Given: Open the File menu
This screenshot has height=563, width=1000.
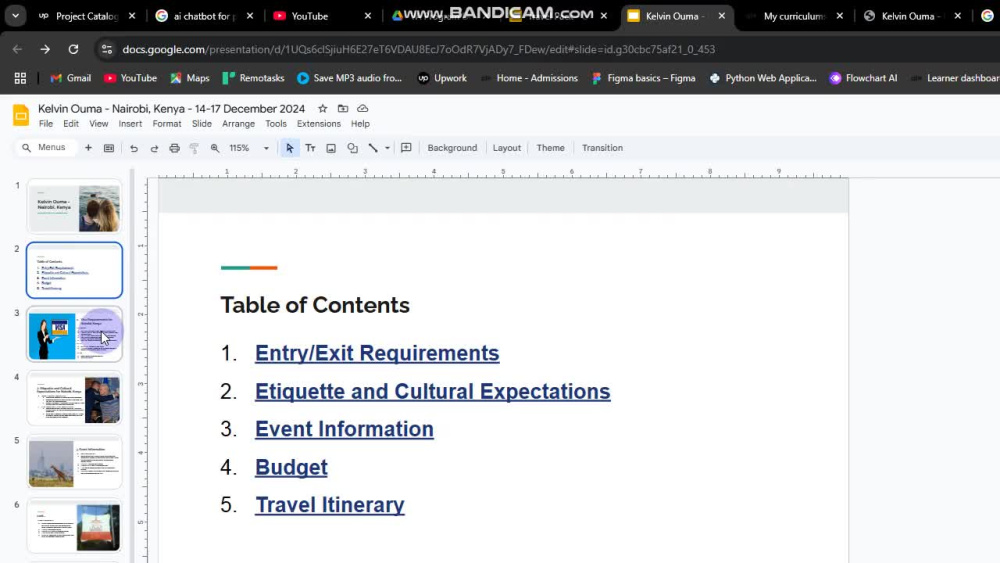Looking at the screenshot, I should point(46,124).
